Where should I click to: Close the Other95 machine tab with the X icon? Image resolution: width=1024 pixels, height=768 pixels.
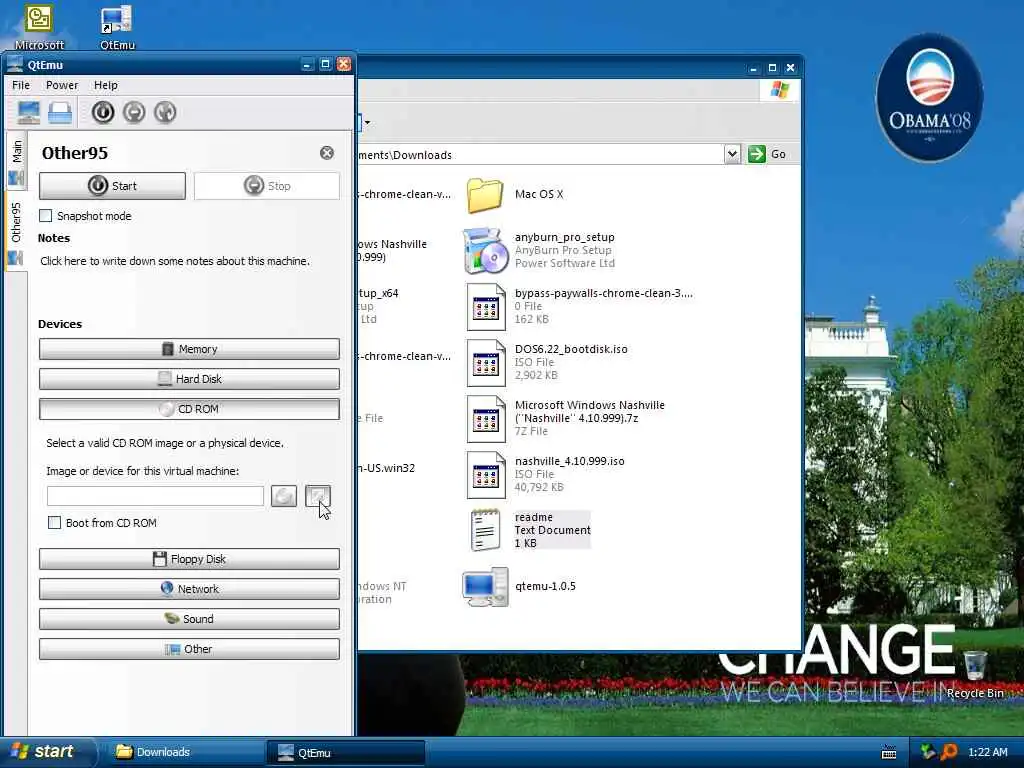click(327, 153)
